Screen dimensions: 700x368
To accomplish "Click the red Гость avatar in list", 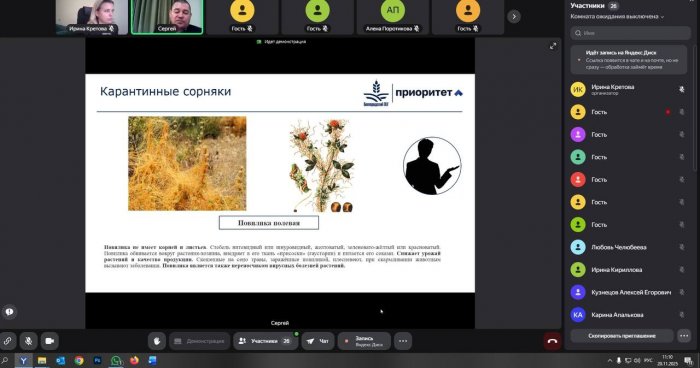I will 578,180.
